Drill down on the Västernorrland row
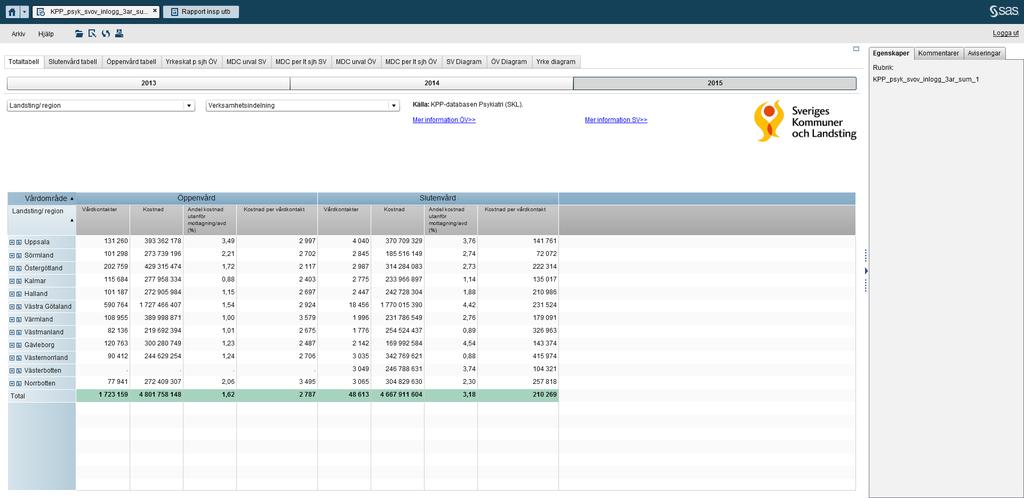Image resolution: width=1024 pixels, height=498 pixels. pyautogui.click(x=19, y=357)
